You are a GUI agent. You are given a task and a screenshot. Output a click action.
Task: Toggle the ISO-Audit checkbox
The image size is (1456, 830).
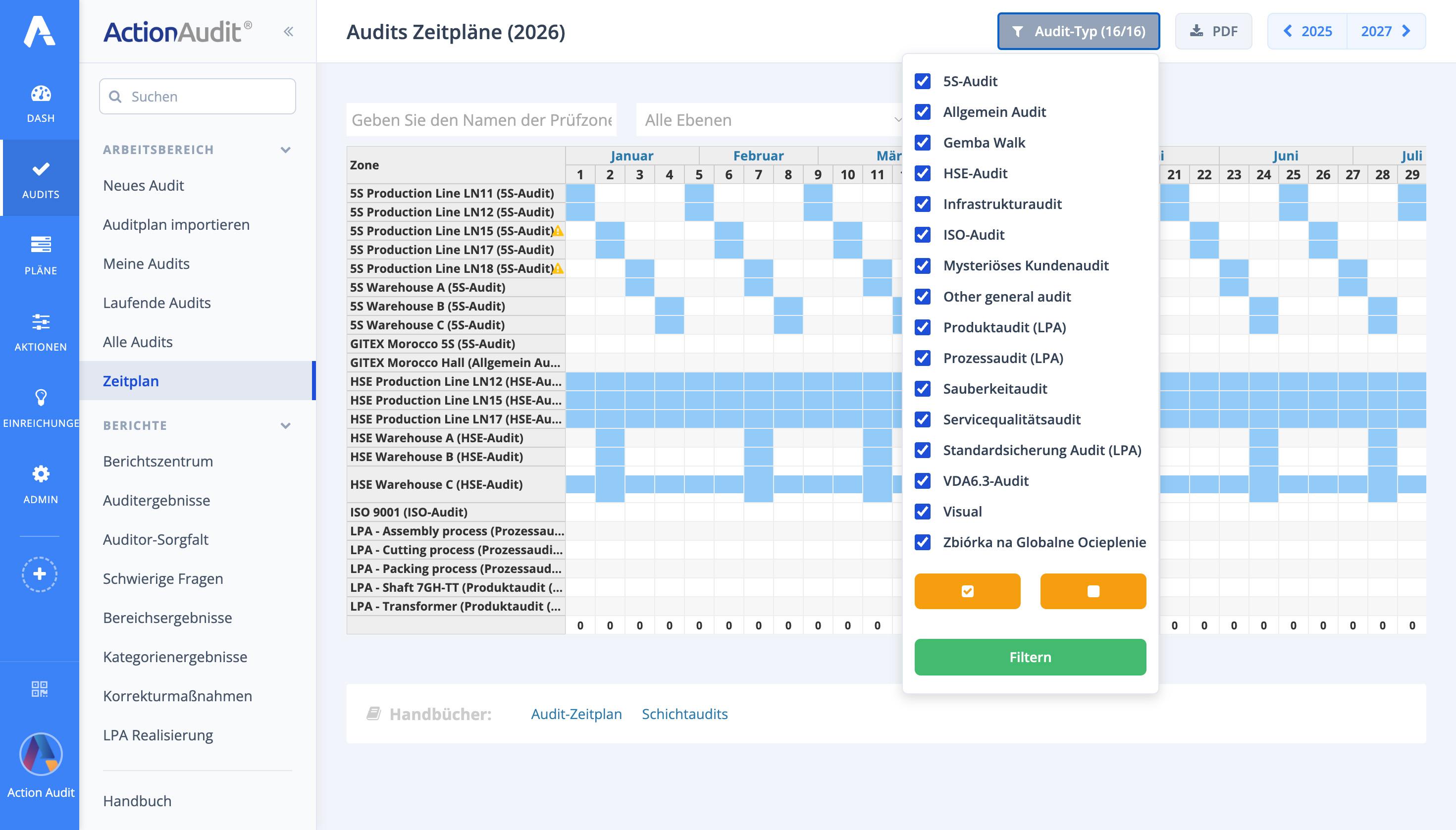pyautogui.click(x=923, y=235)
